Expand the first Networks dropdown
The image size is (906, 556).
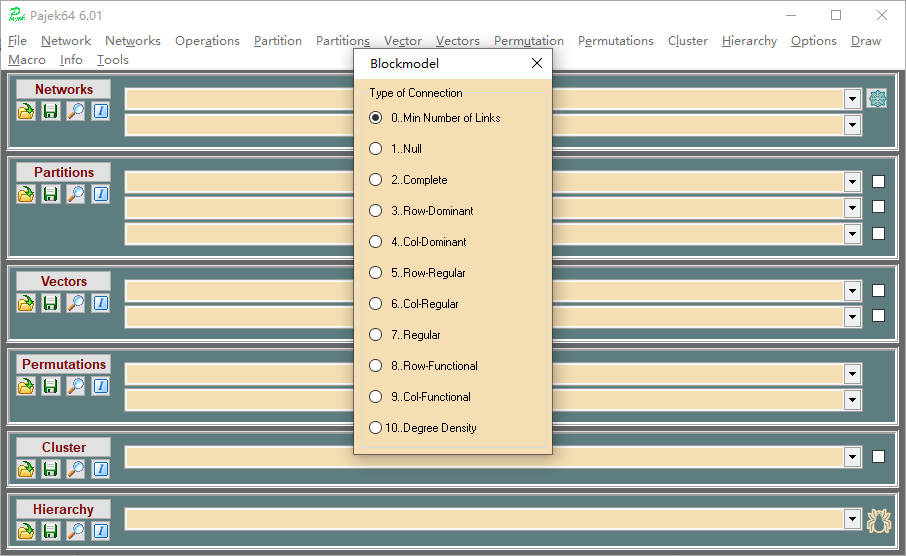tap(852, 99)
